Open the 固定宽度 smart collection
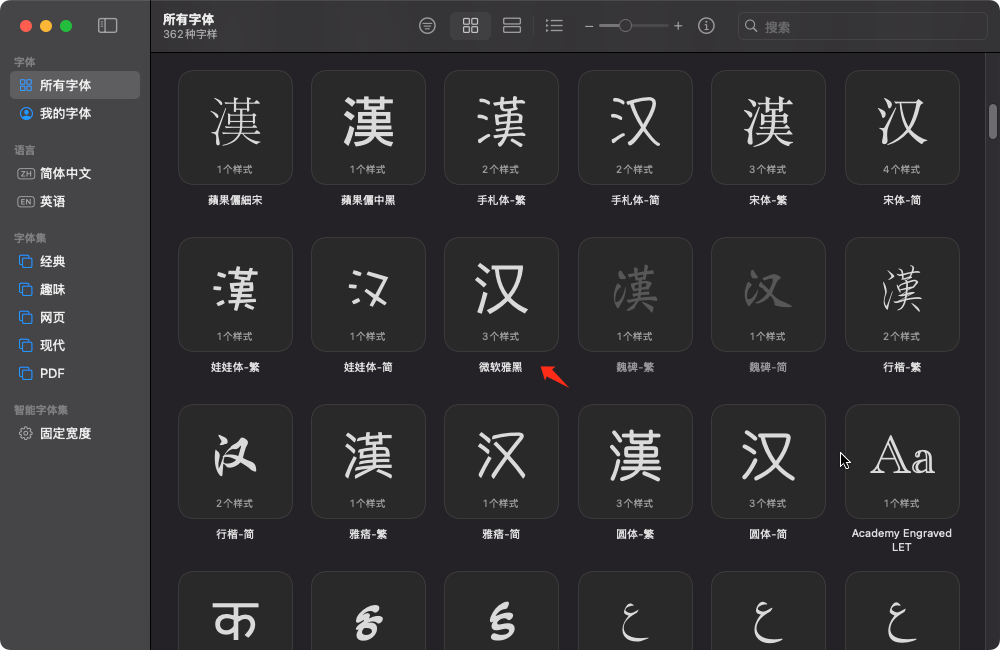 pos(75,433)
